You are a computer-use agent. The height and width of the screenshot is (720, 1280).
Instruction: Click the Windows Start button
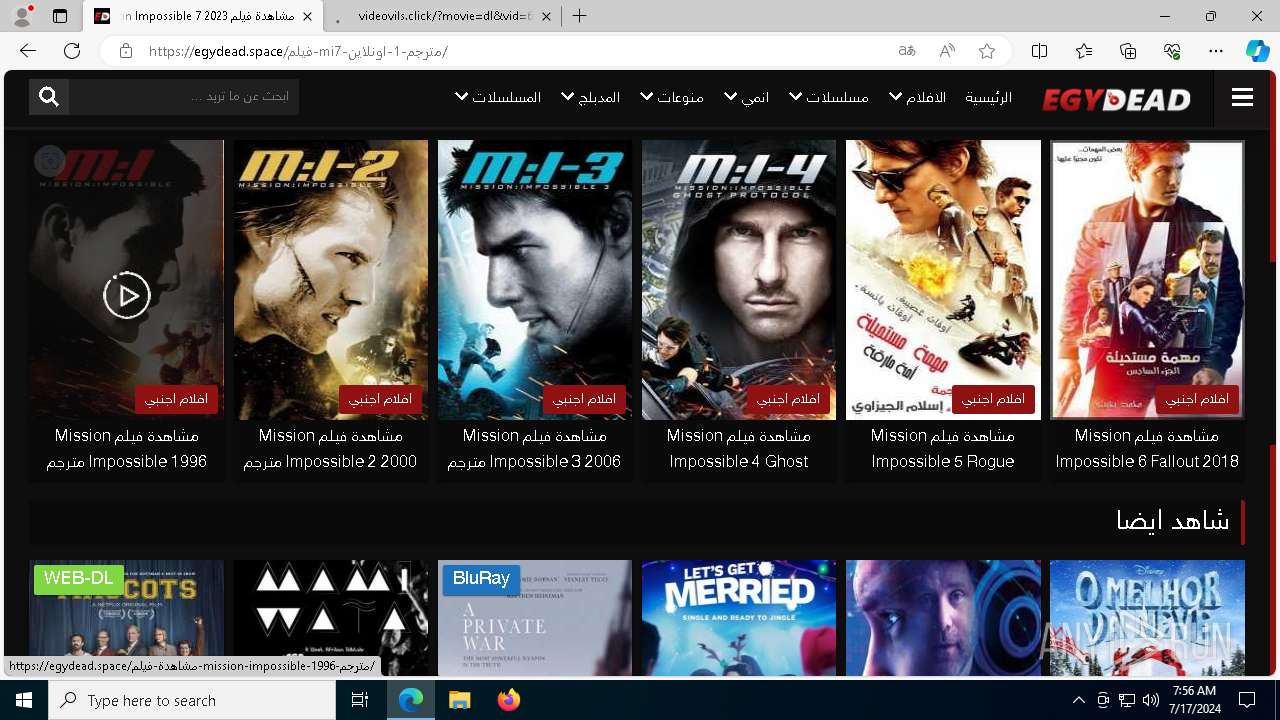[x=24, y=700]
